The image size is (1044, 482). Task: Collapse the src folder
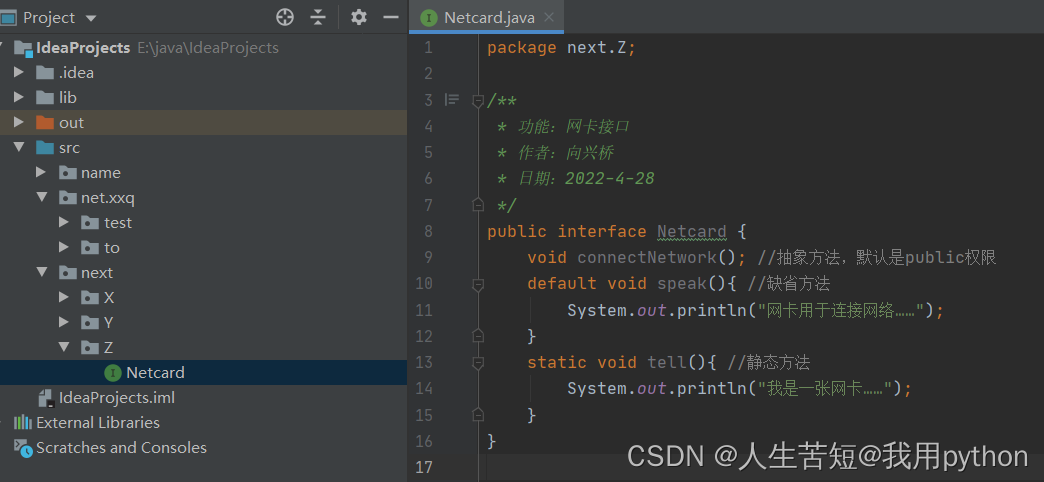(x=19, y=148)
